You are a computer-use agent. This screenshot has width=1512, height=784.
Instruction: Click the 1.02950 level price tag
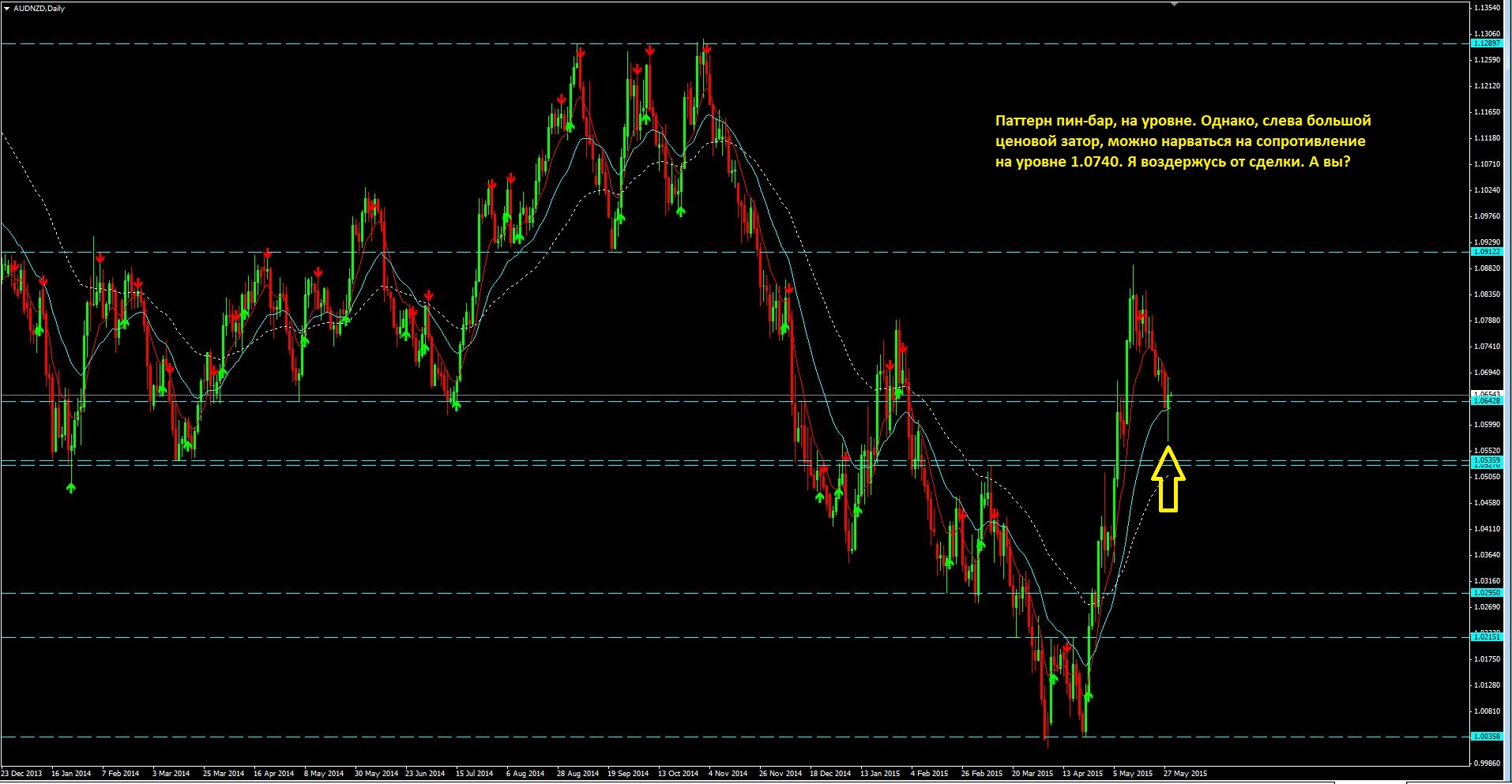coord(1487,593)
